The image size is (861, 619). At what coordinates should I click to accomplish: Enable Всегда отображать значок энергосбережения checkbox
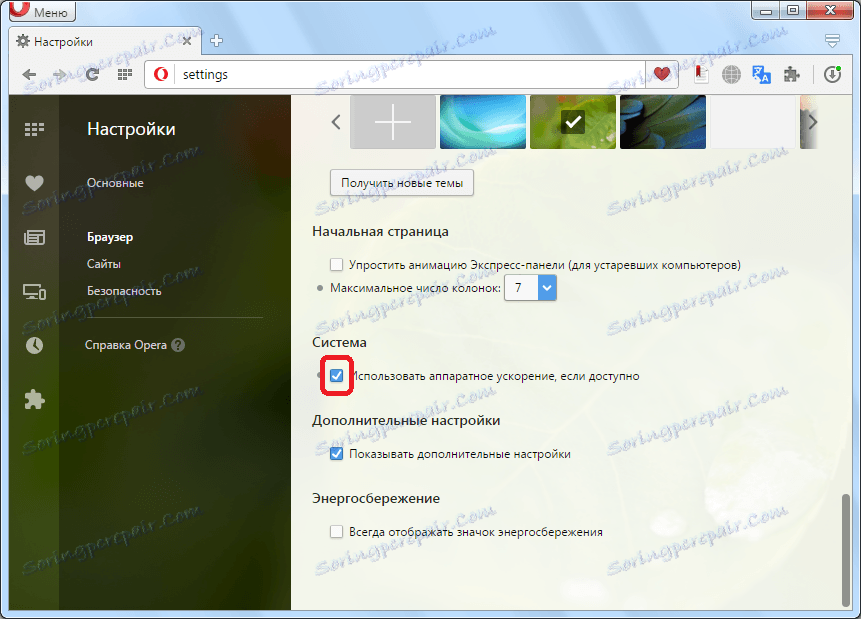tap(336, 532)
